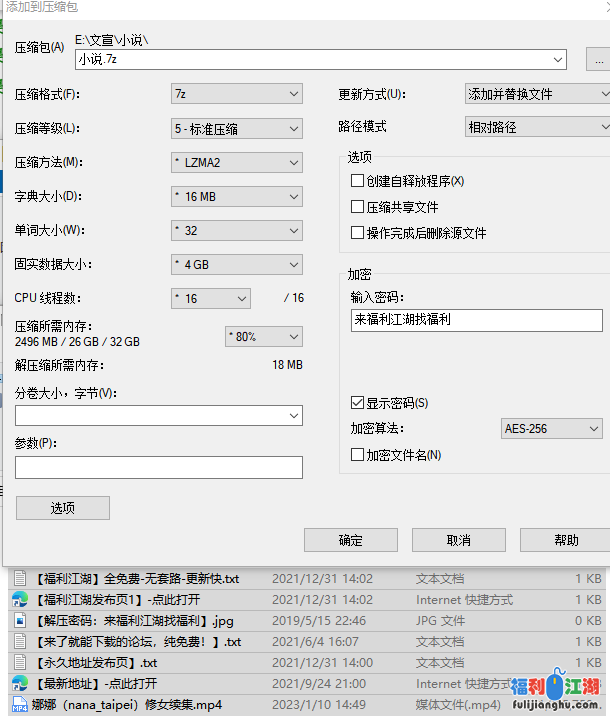Image resolution: width=610 pixels, height=720 pixels.
Task: Click into the 输入密码 password field
Action: coord(476,320)
